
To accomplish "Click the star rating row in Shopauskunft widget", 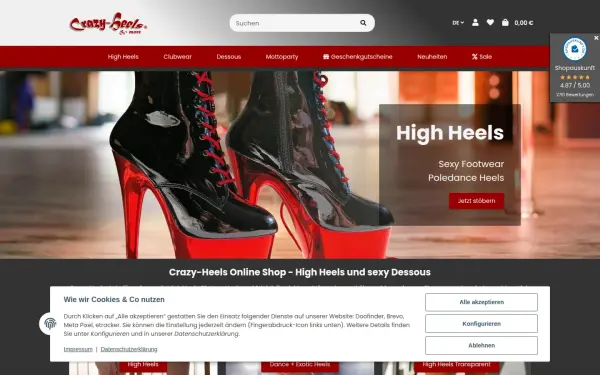I will [575, 77].
